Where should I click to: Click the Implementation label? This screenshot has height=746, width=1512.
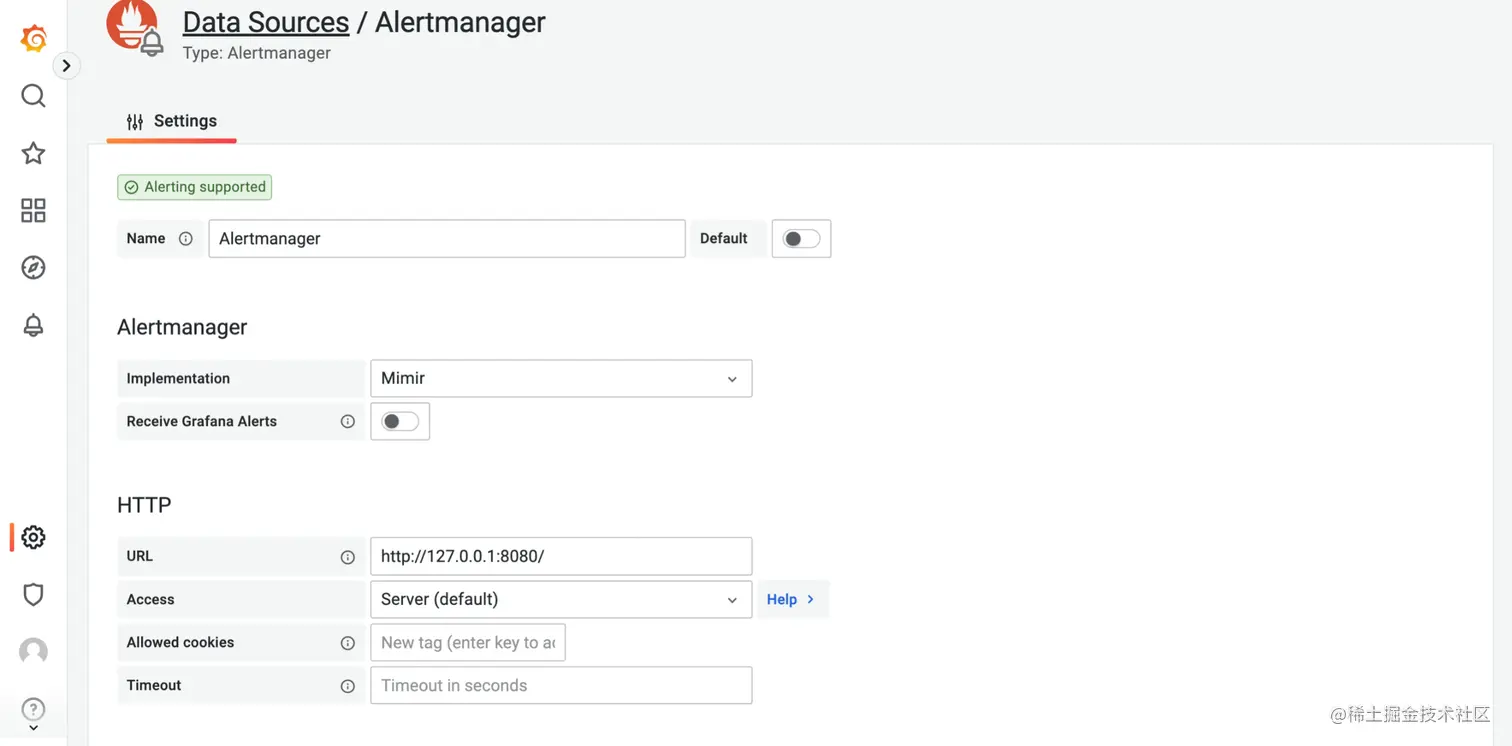click(178, 379)
